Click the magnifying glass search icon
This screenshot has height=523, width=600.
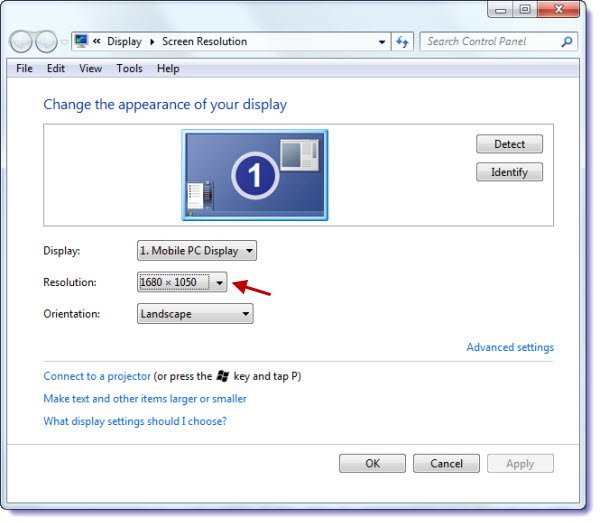pyautogui.click(x=567, y=41)
